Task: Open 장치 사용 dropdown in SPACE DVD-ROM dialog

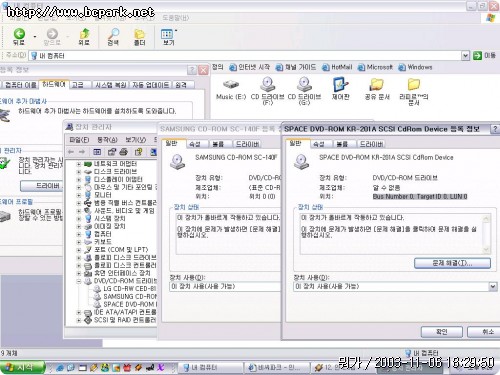Action: pos(493,286)
